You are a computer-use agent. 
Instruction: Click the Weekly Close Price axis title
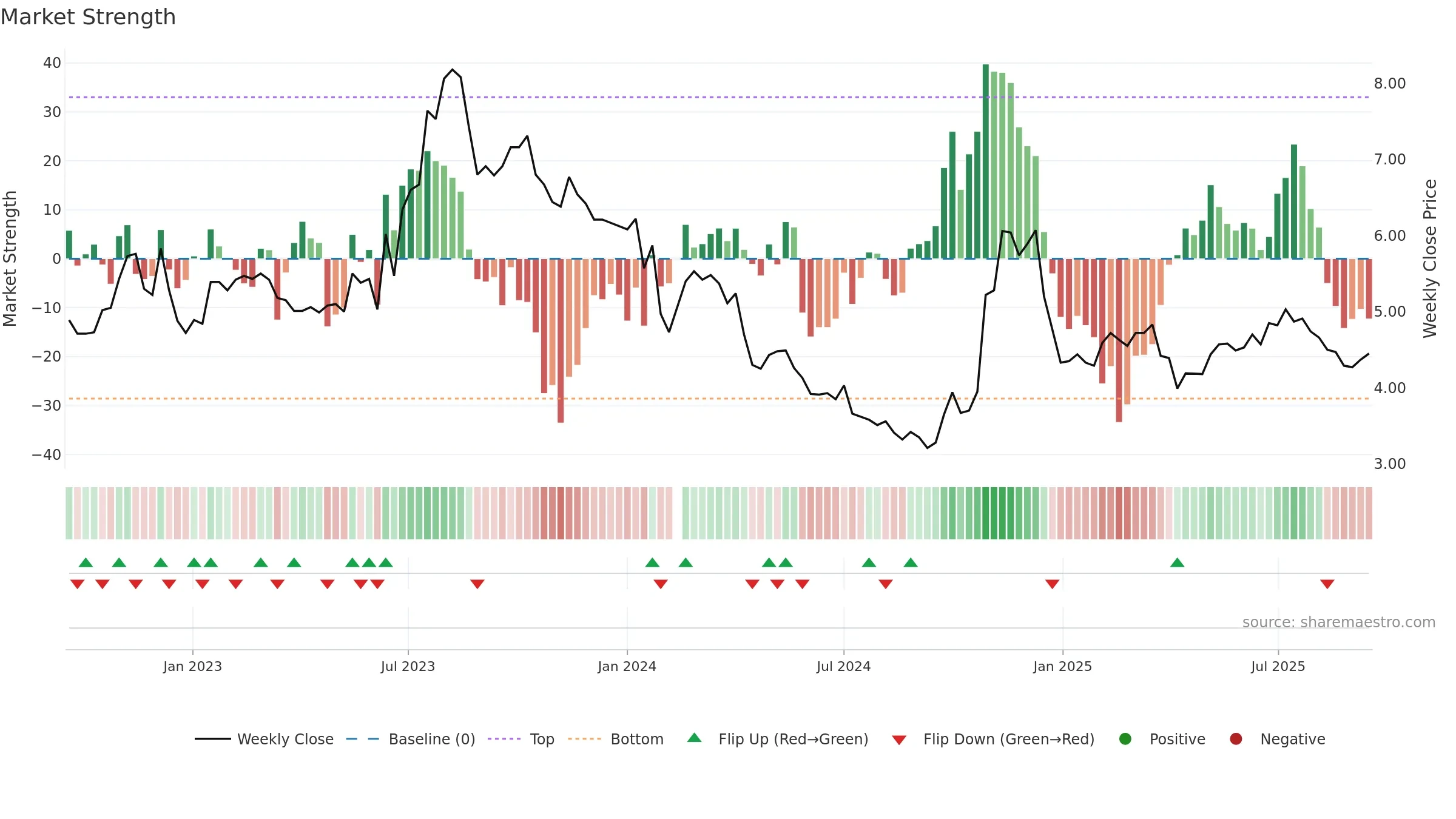coord(1430,258)
